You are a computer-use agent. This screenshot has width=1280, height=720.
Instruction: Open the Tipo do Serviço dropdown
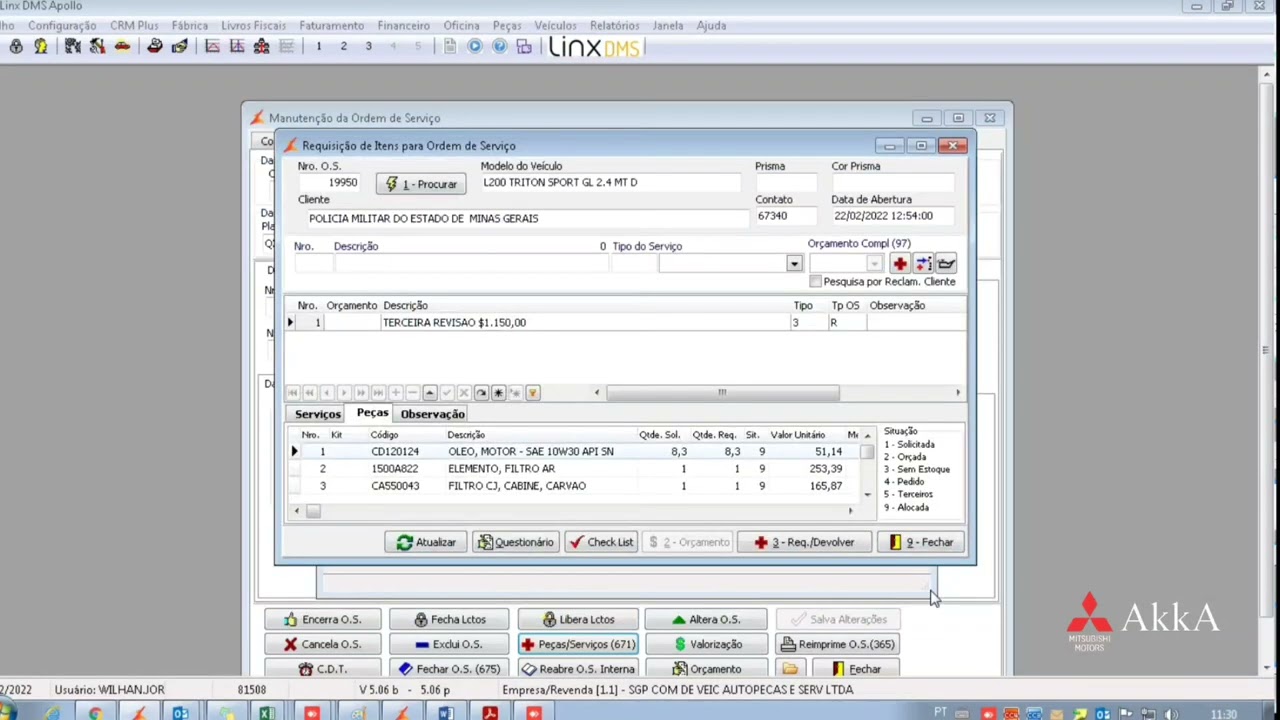tap(794, 264)
